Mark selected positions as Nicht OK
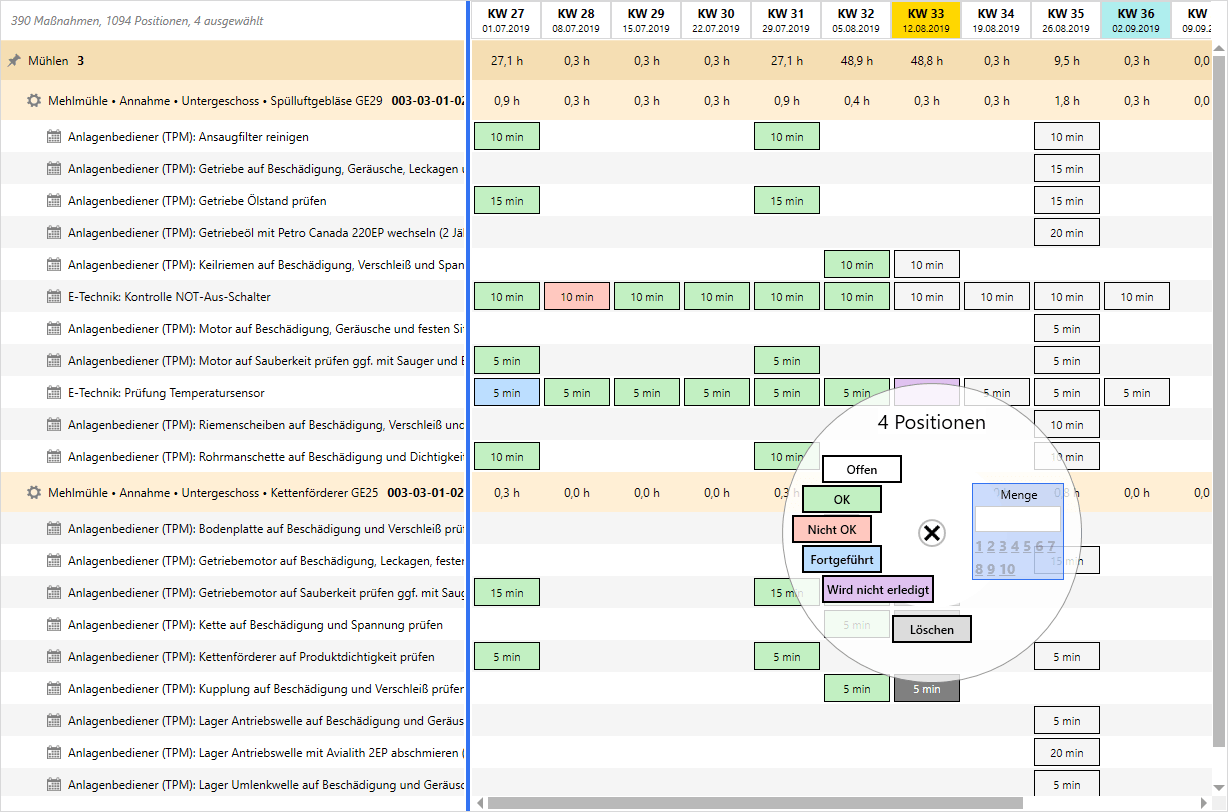This screenshot has height=812, width=1228. pyautogui.click(x=832, y=529)
